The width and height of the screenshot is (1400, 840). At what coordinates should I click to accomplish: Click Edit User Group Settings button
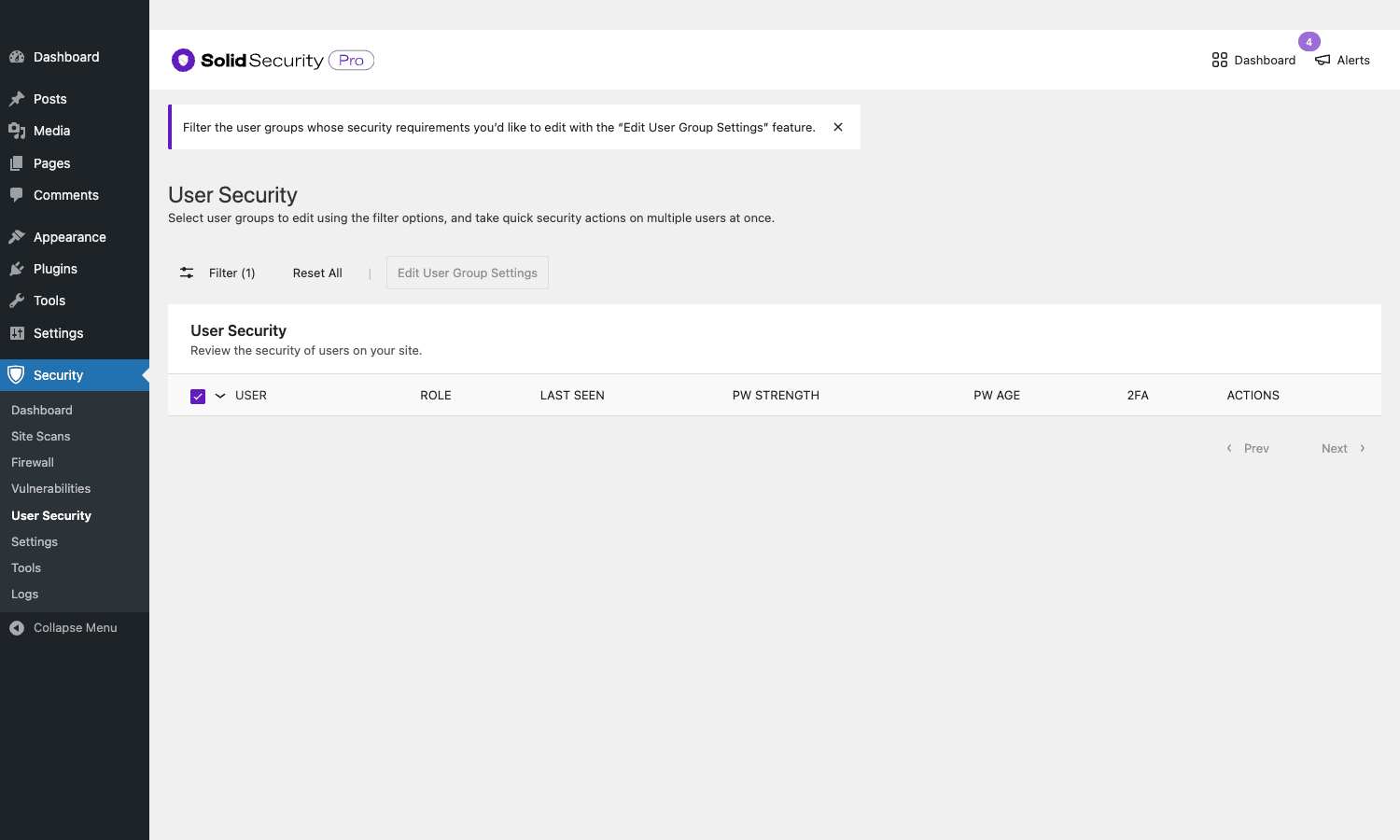[x=468, y=273]
